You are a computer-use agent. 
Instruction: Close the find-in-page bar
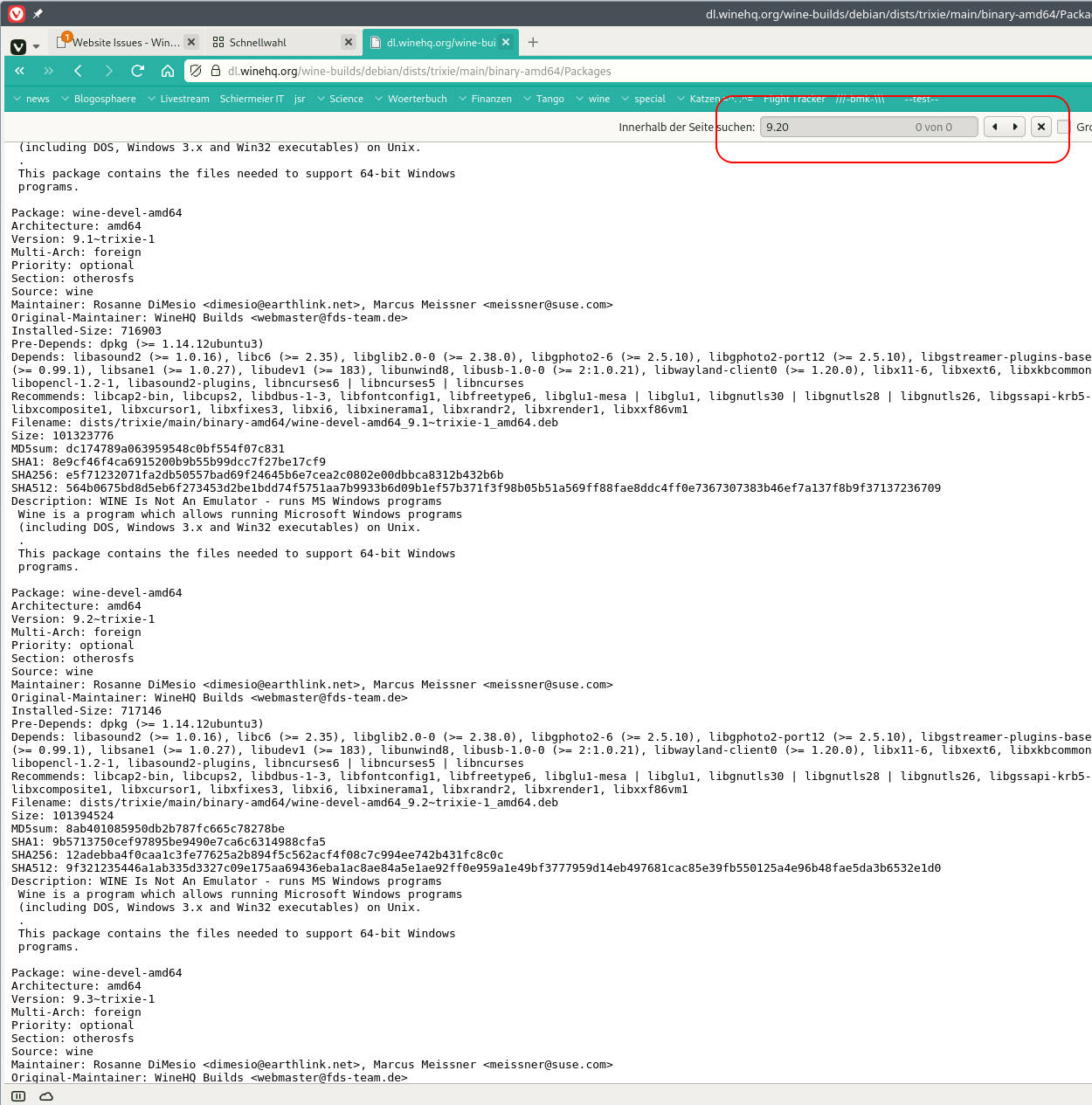coord(1041,127)
